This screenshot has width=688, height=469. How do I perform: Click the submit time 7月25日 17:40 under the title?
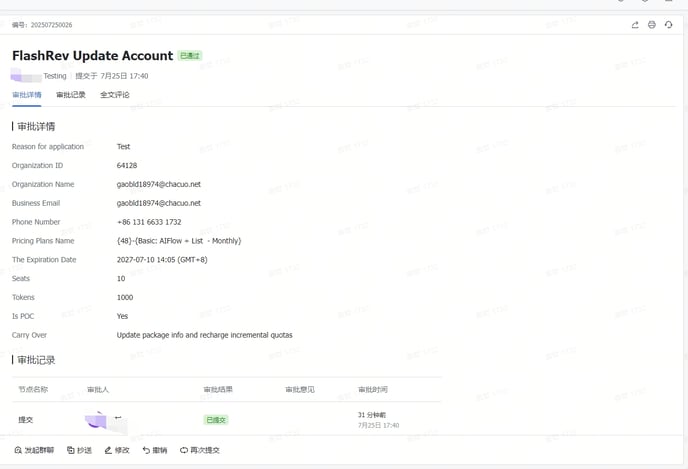(x=112, y=76)
